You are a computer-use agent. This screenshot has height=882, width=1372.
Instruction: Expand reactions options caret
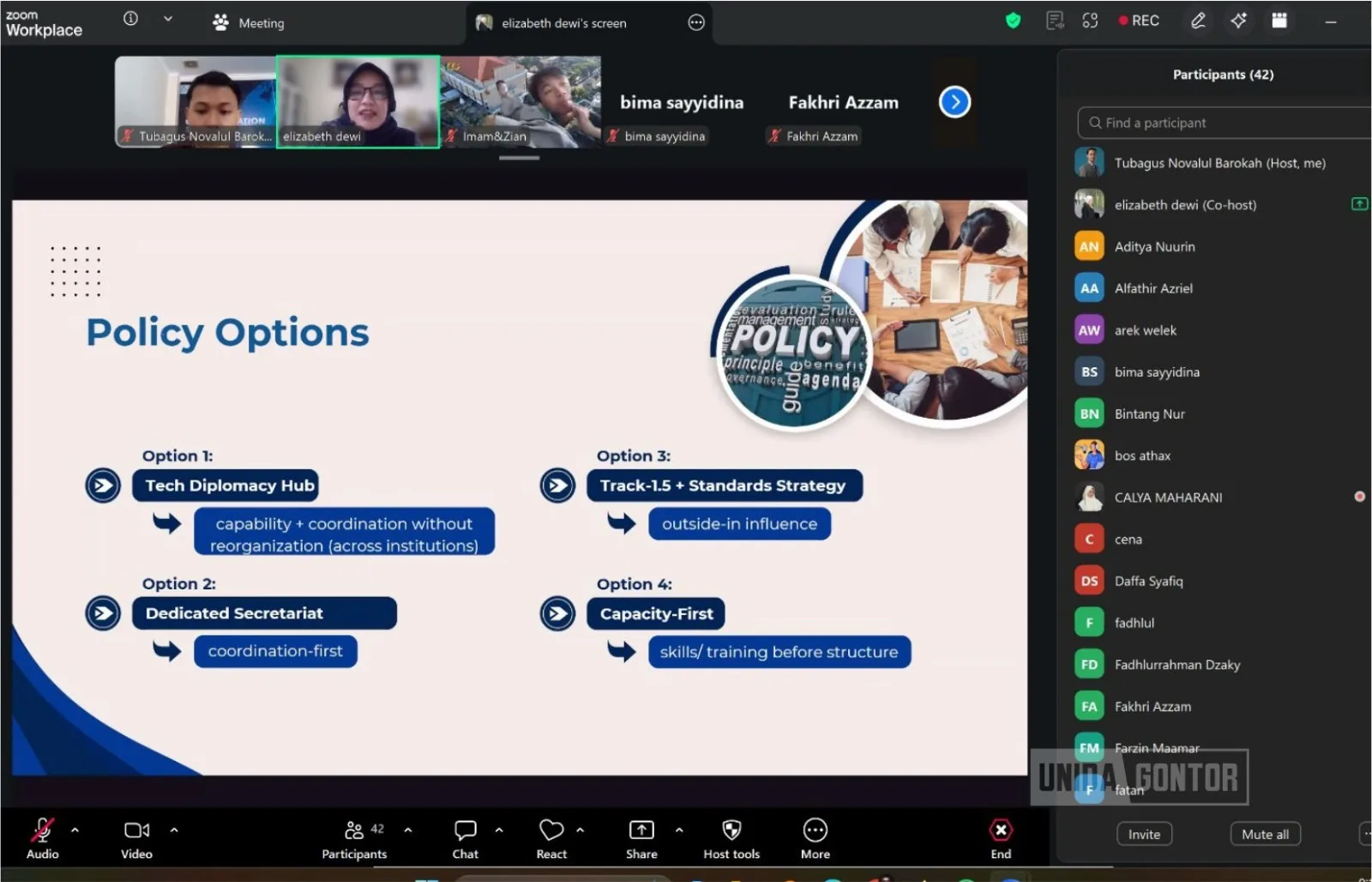pos(581,830)
